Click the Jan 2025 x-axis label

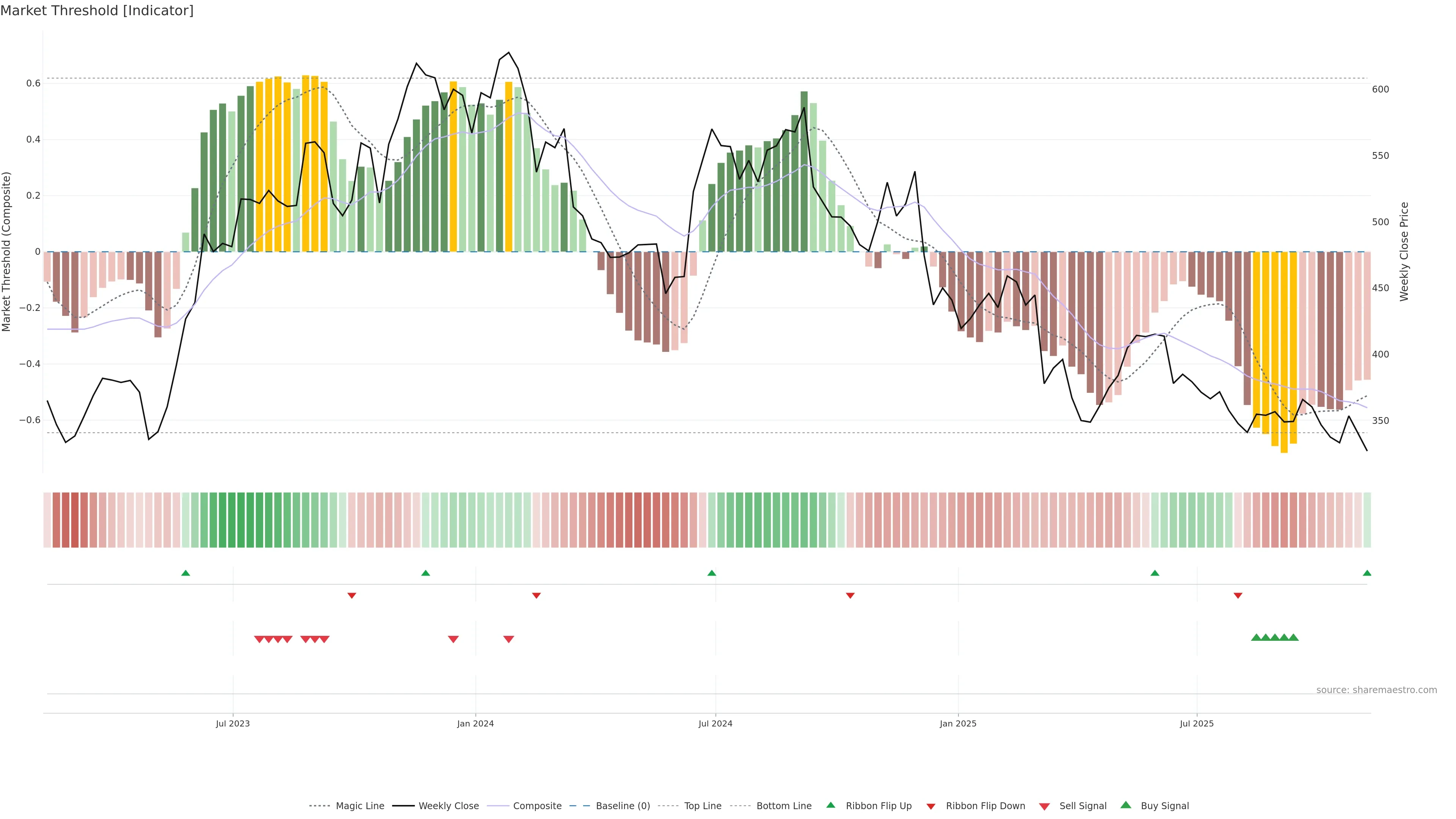point(957,723)
